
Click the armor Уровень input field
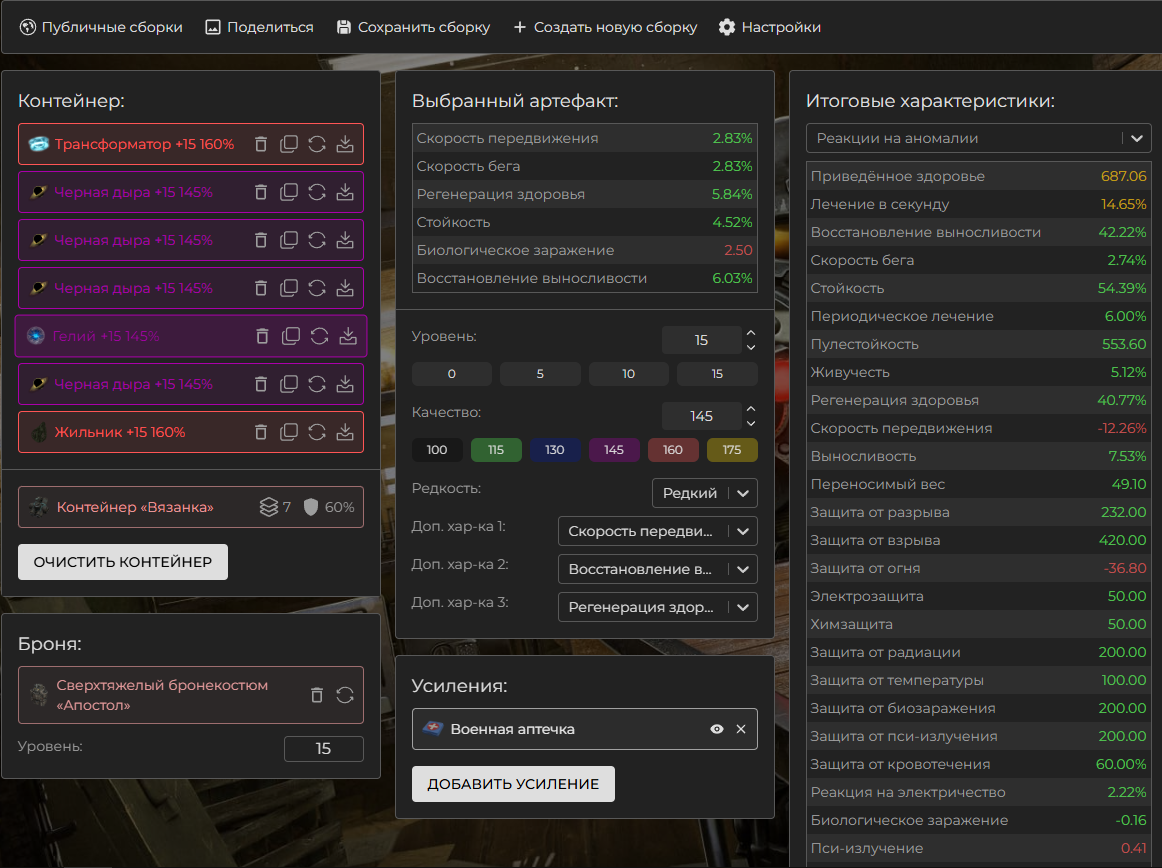323,749
